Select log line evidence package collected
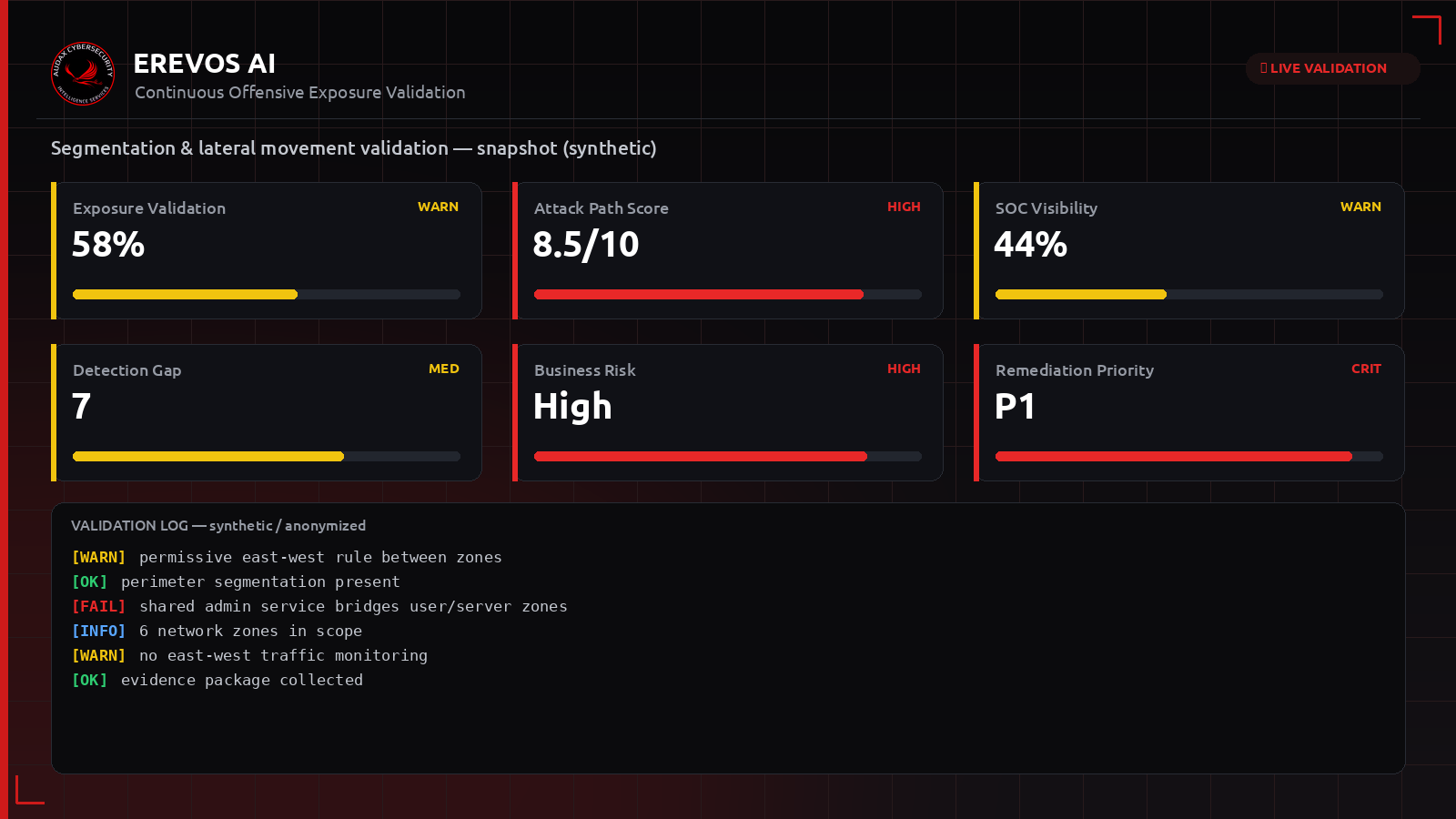Viewport: 1456px width, 819px height. 217,680
